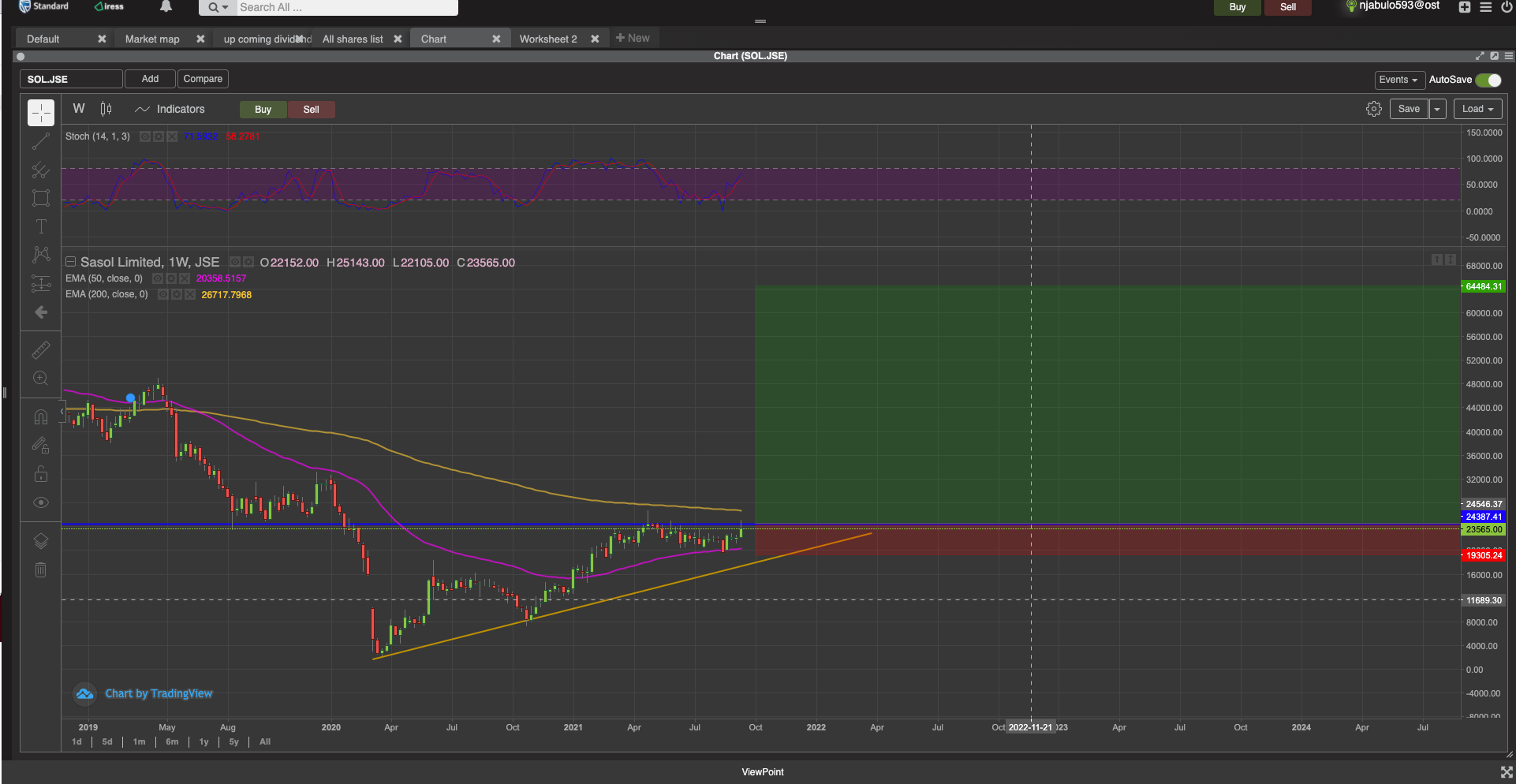
Task: Click the SOL.JSE symbol input field
Action: [x=71, y=80]
